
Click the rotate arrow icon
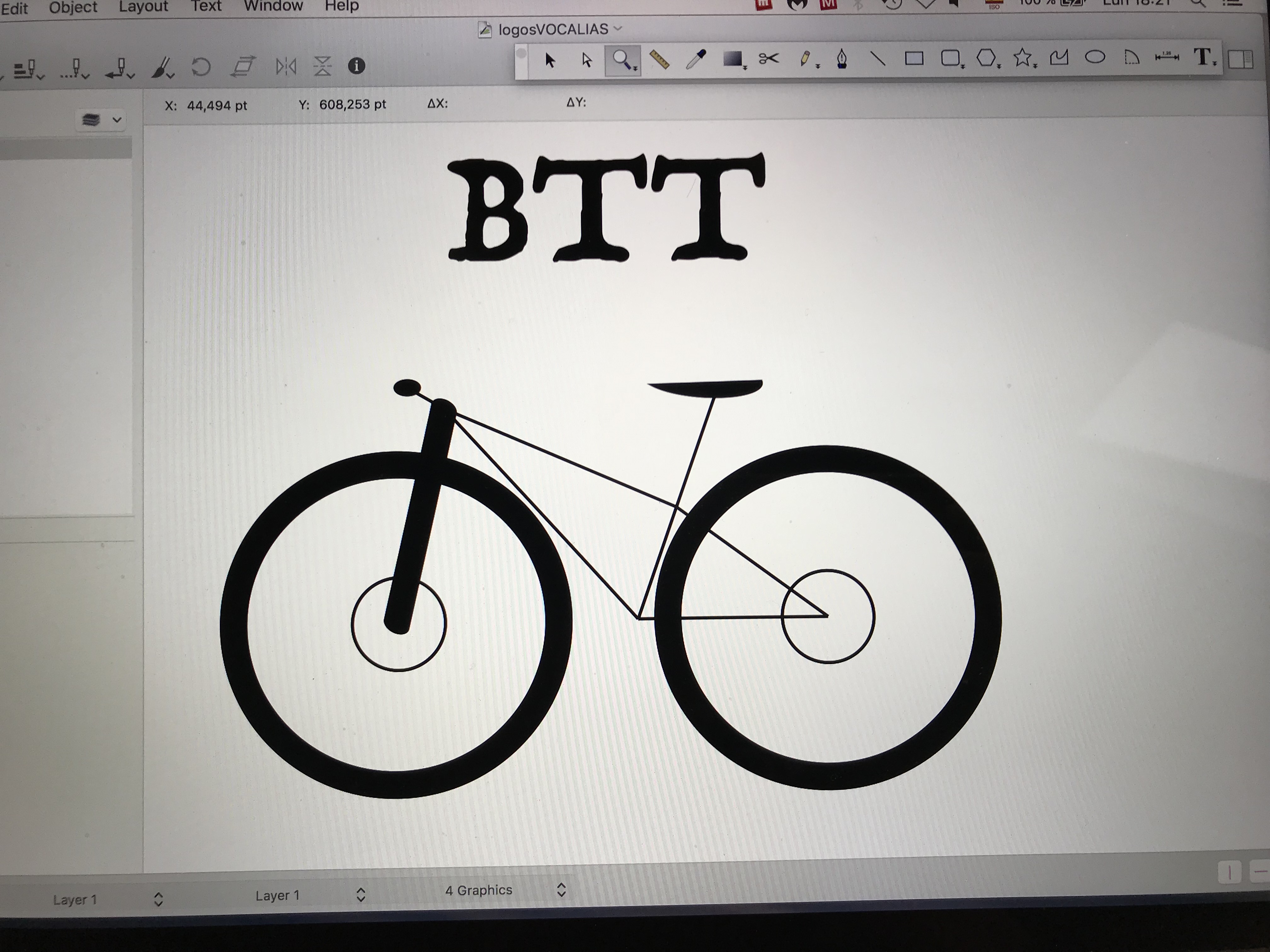pyautogui.click(x=201, y=66)
